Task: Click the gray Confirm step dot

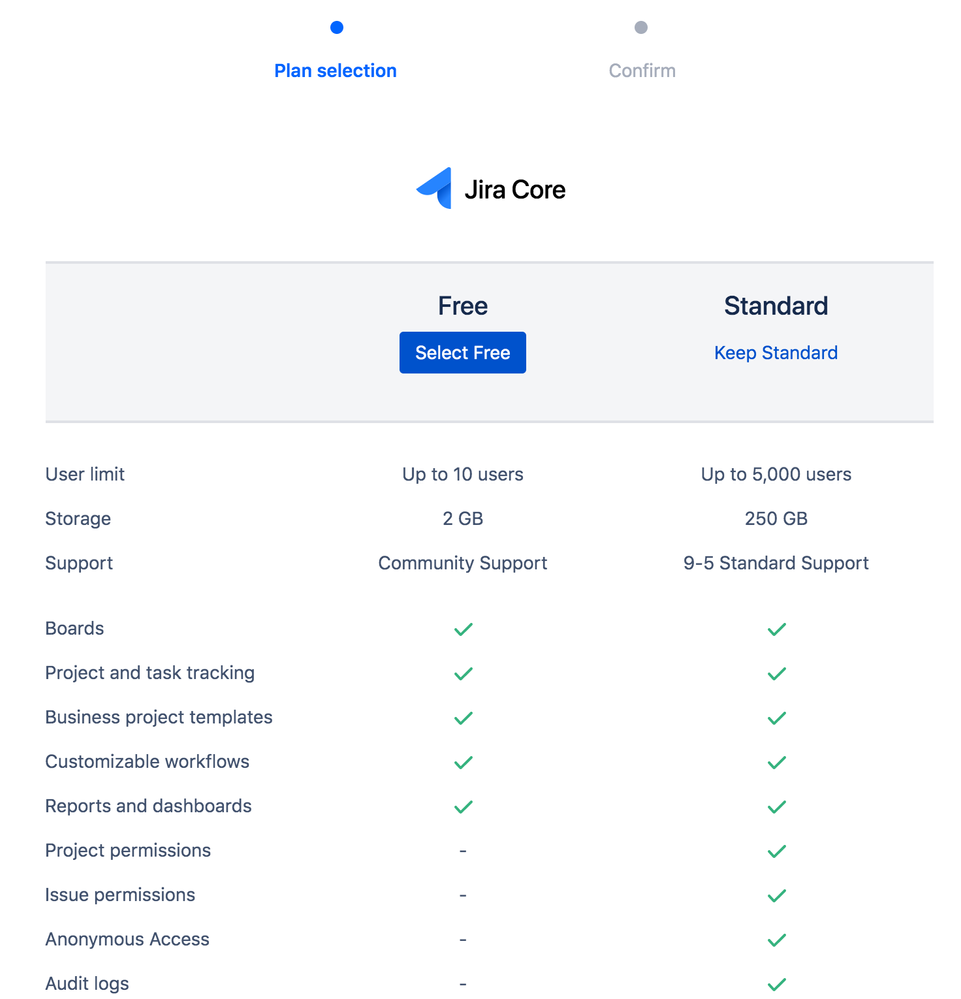Action: click(x=641, y=27)
